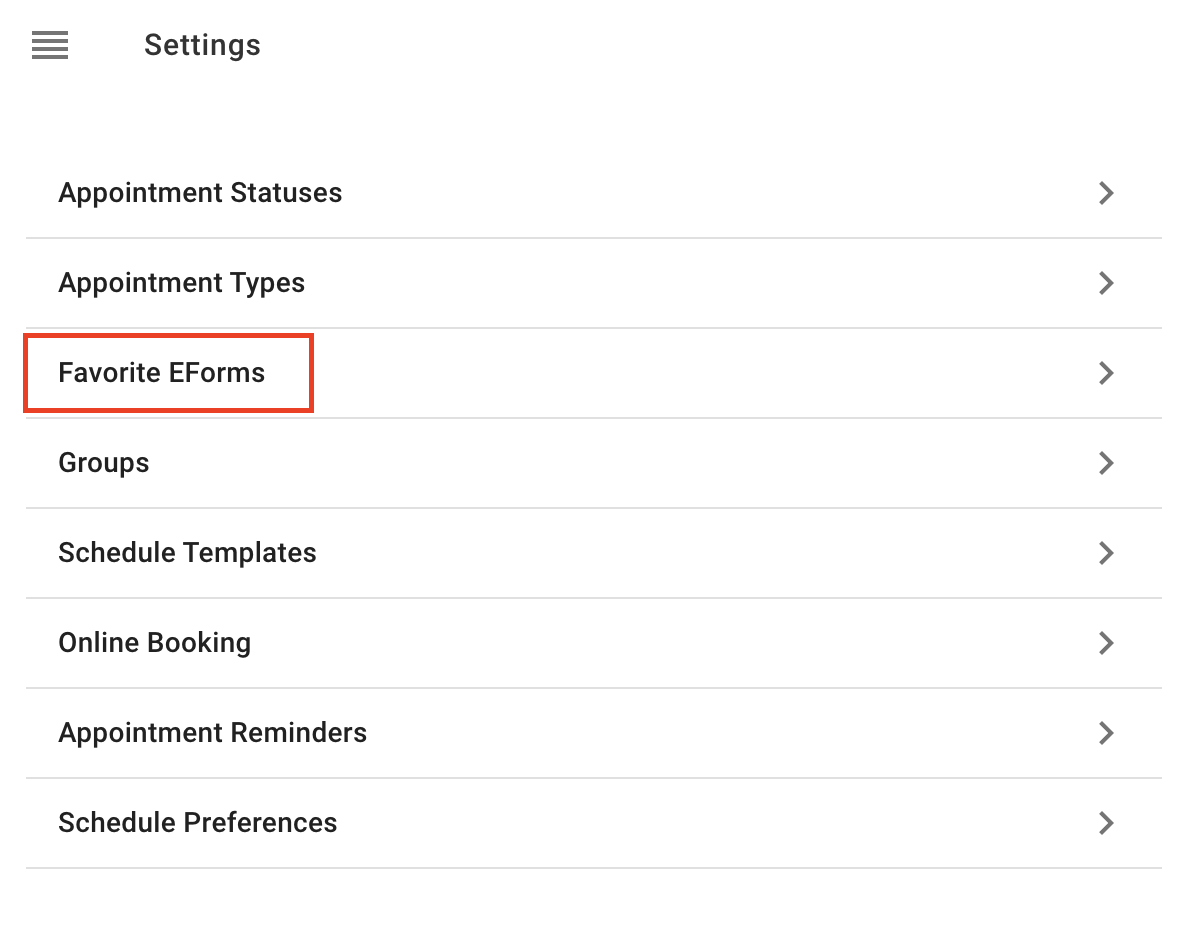Click the Schedule Templates chevron icon
Screen dimensions: 1188x946
point(1106,553)
